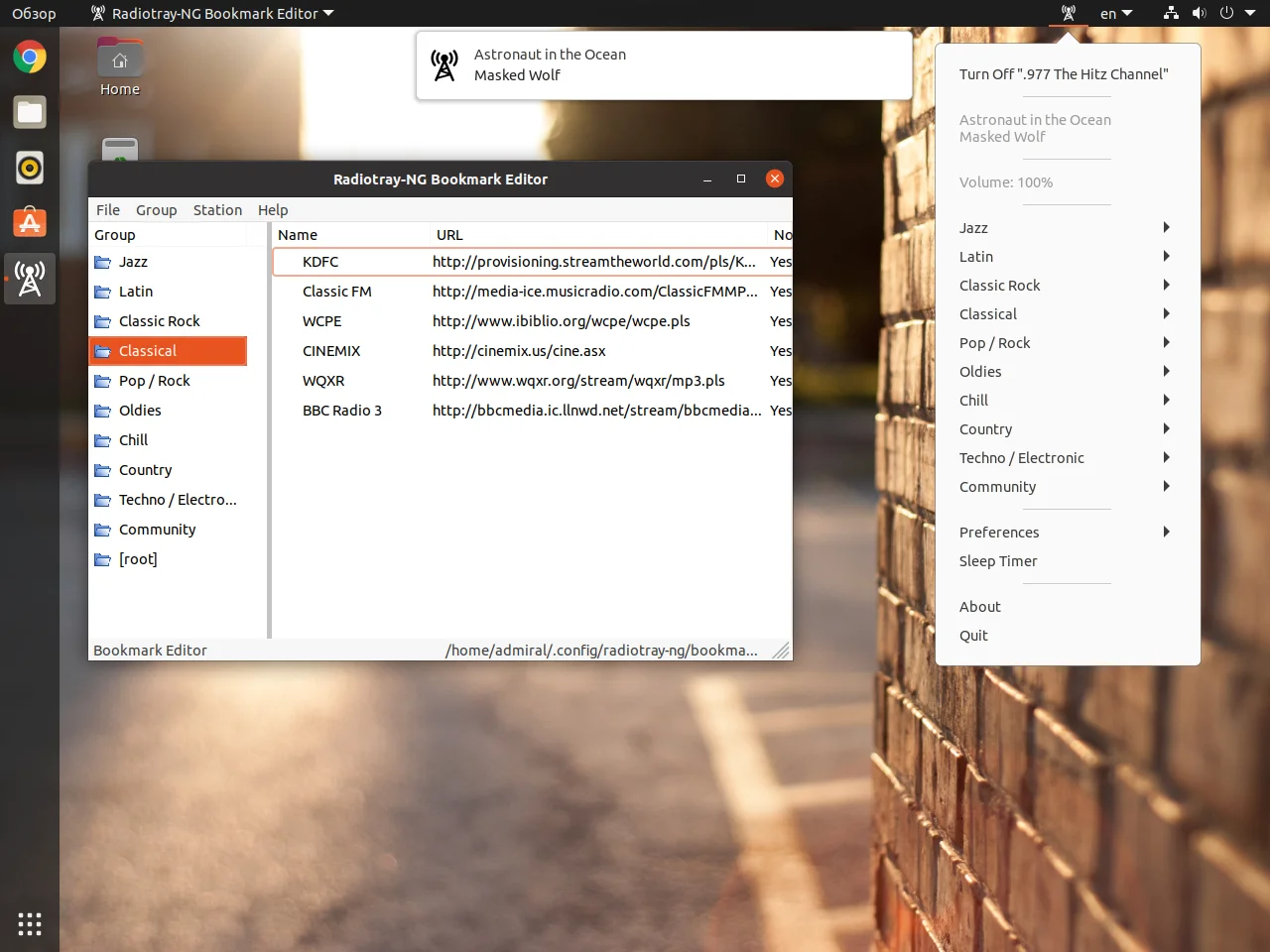This screenshot has height=952, width=1270.
Task: Select the BBC Radio 3 station row
Action: coord(343,411)
